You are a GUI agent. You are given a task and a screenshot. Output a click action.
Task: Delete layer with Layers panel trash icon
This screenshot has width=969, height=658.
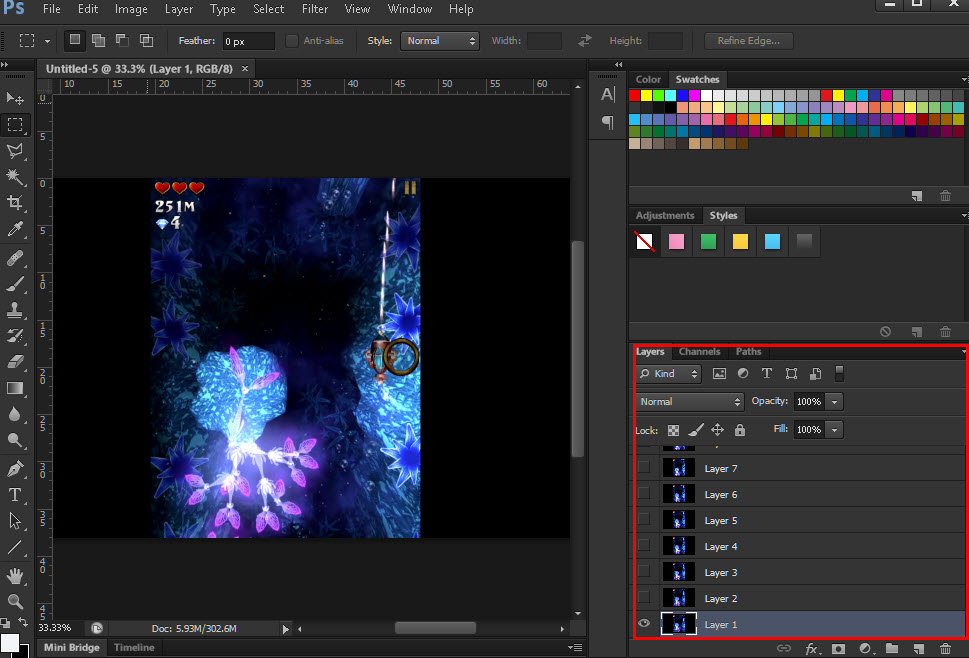946,648
